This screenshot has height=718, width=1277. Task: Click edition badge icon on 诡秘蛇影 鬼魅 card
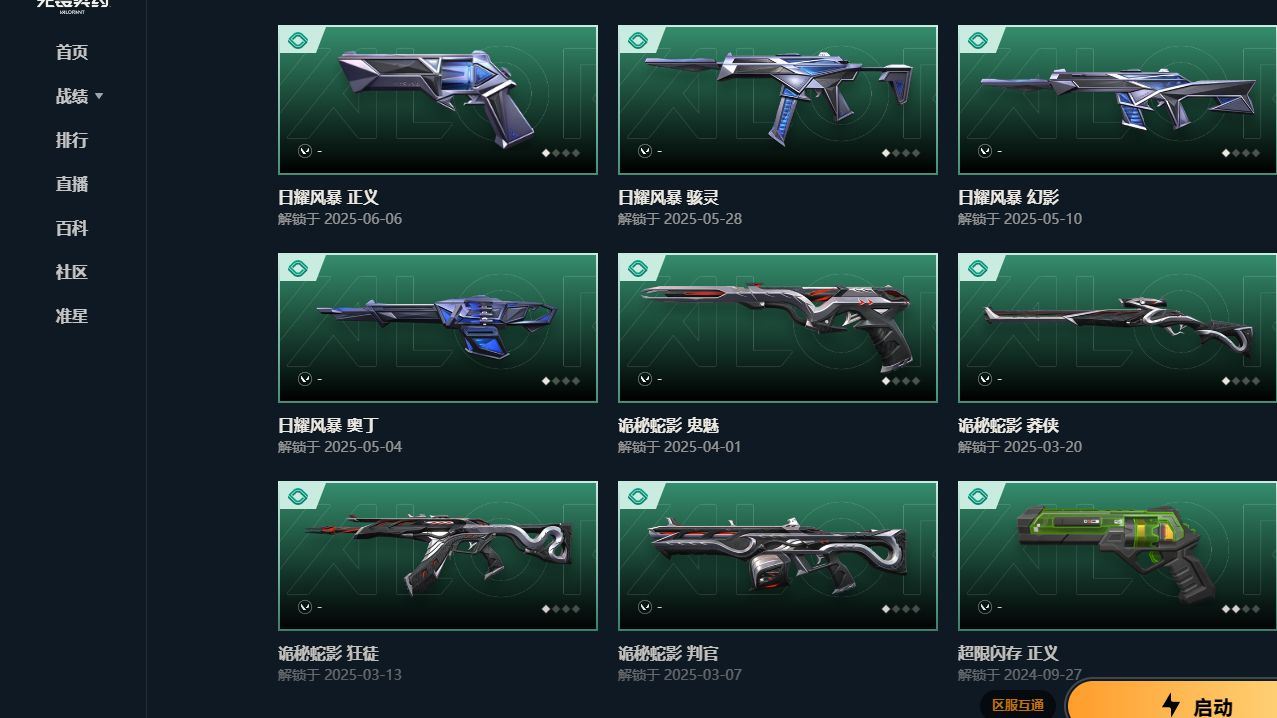pos(638,269)
